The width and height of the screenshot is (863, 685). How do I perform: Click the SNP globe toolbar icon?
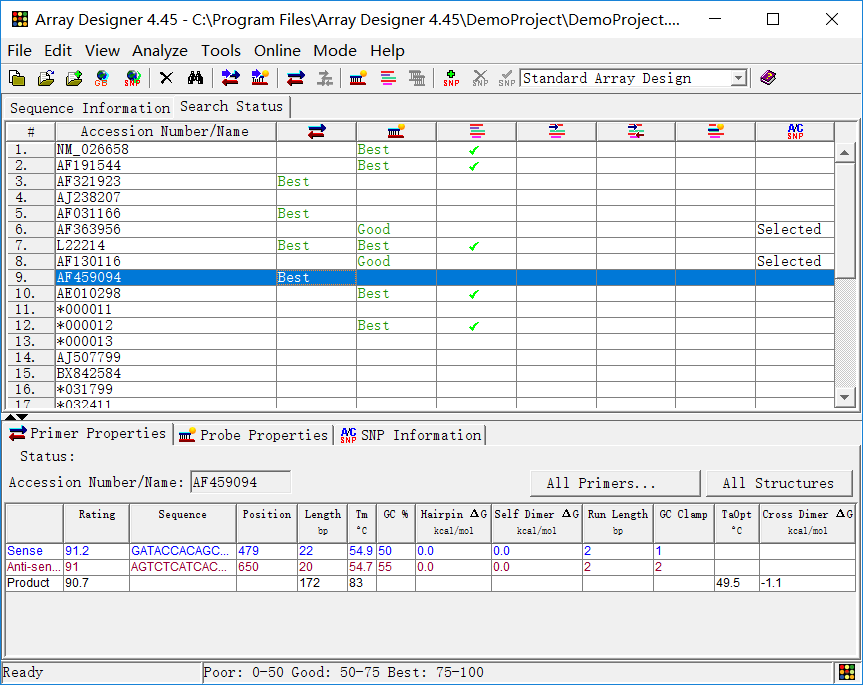pyautogui.click(x=133, y=78)
